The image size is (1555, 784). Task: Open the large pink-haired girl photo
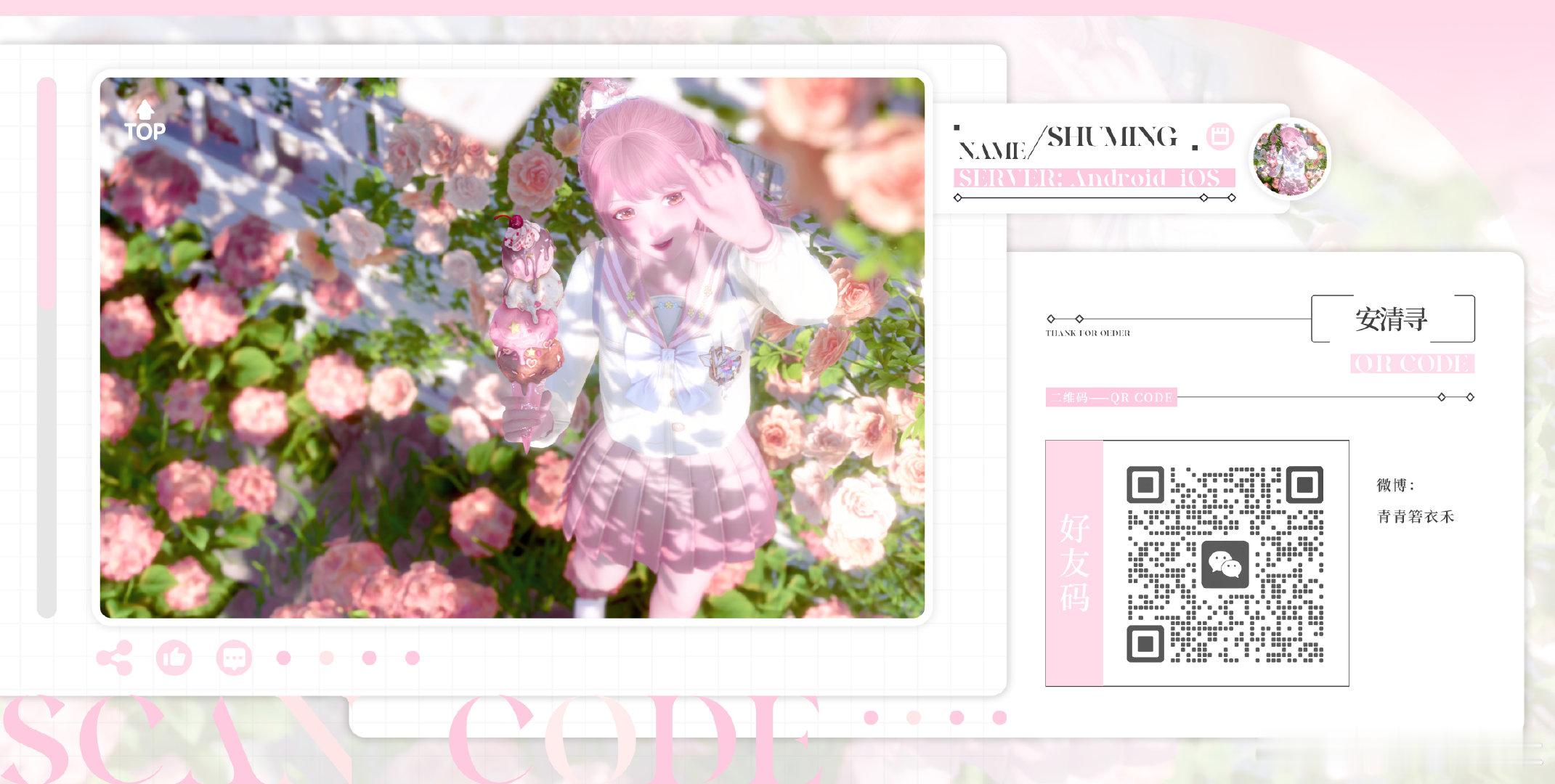pyautogui.click(x=512, y=348)
